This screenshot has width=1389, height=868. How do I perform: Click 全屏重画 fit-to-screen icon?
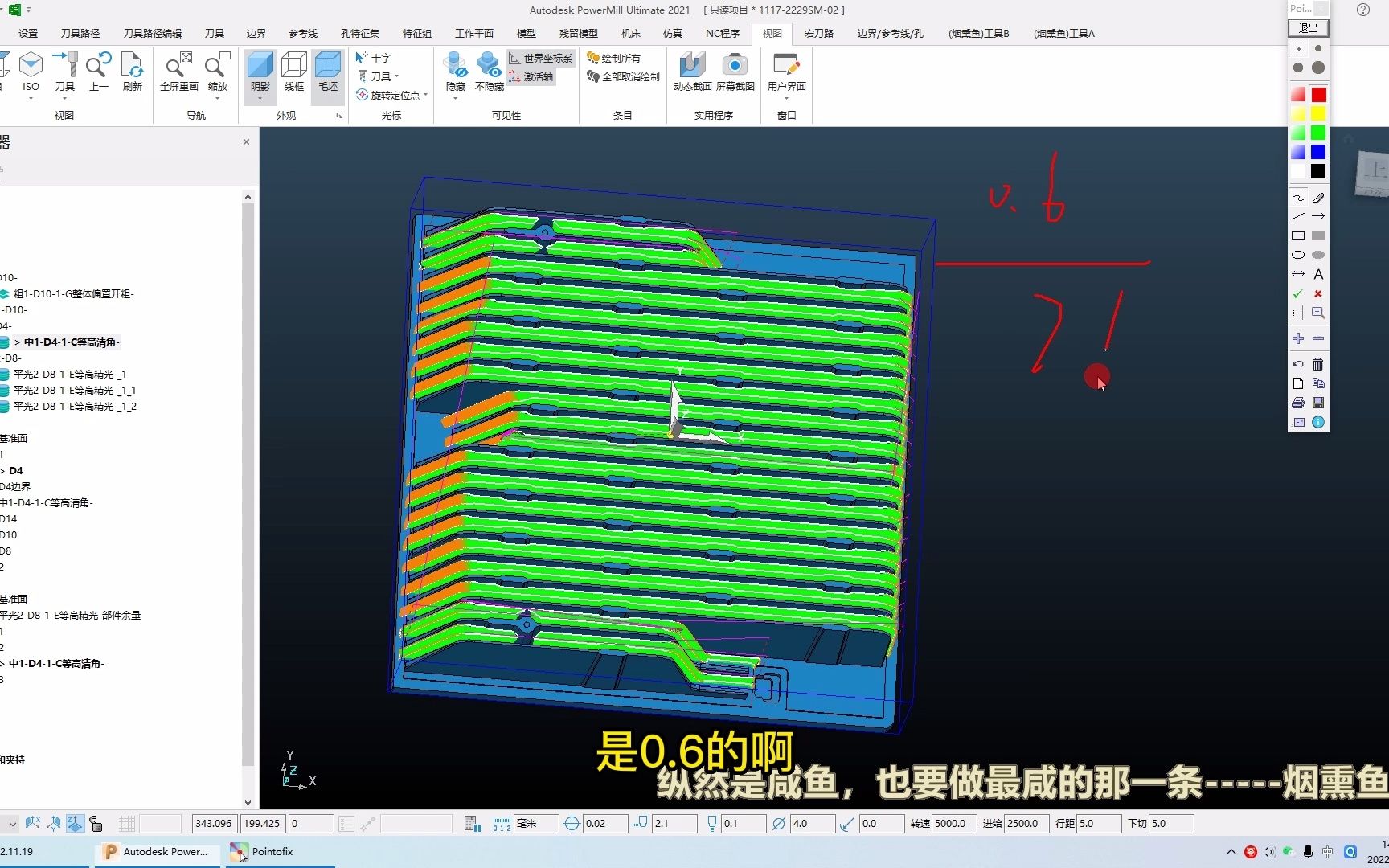point(178,65)
